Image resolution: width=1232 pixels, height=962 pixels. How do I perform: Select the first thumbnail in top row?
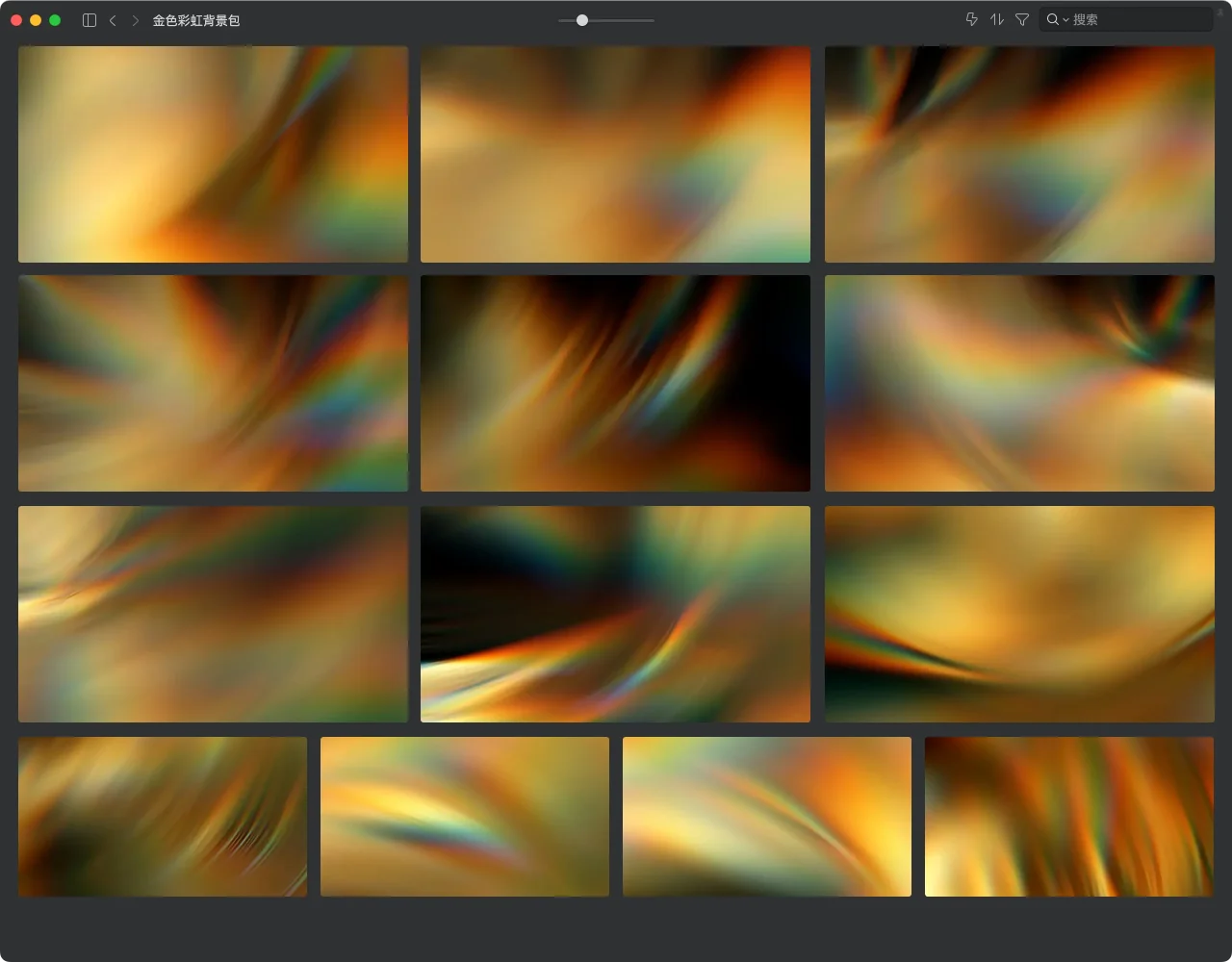coord(213,154)
